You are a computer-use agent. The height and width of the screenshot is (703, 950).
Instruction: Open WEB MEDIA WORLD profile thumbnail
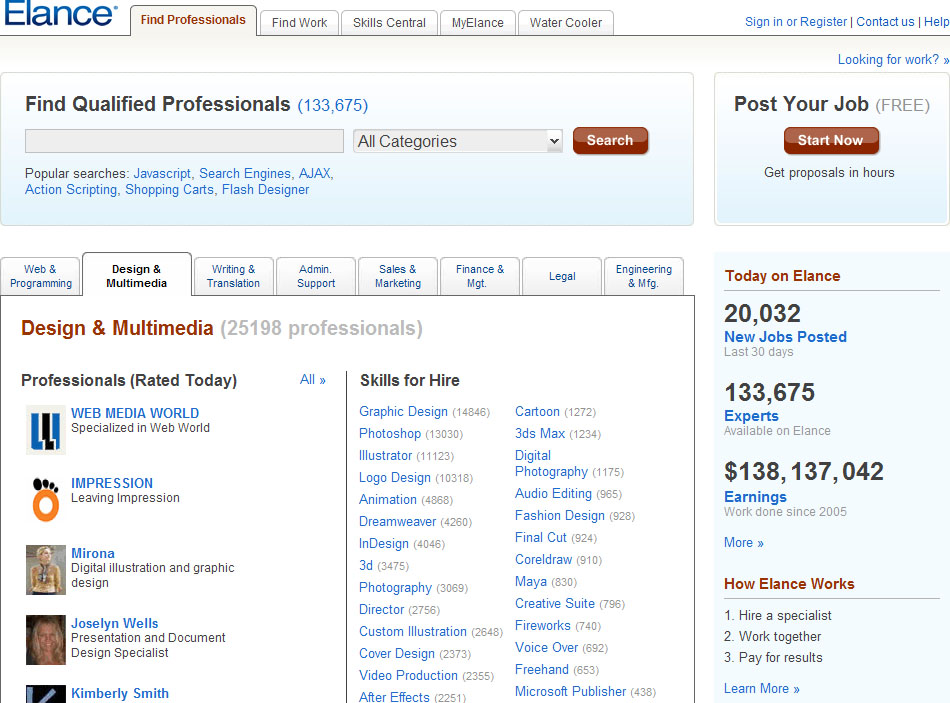pyautogui.click(x=46, y=430)
